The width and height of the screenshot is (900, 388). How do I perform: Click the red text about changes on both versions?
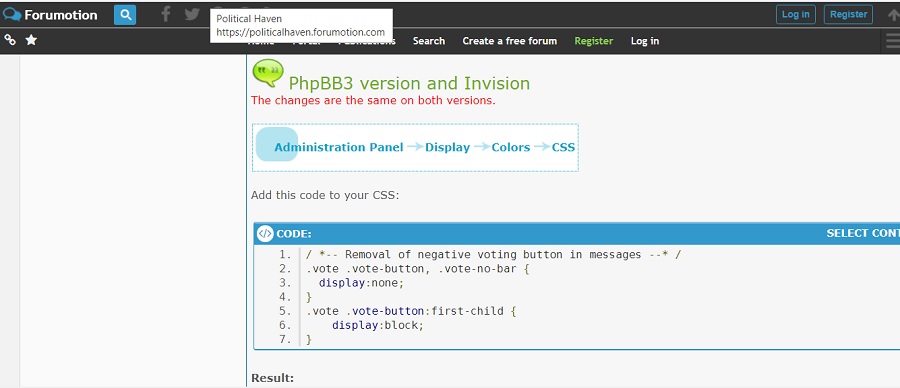coord(373,100)
